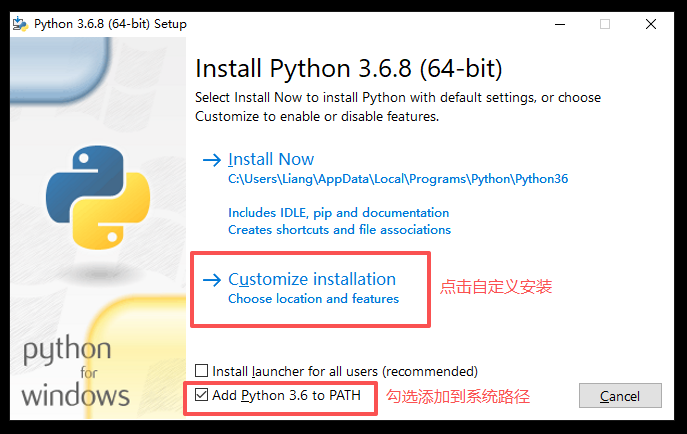This screenshot has height=434, width=687.
Task: Click the red annotation "勾选添加到系统路径"
Action: tap(458, 397)
